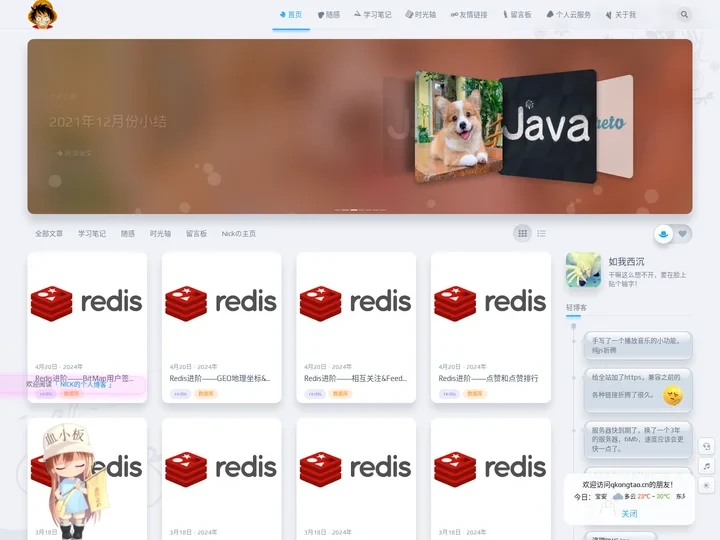This screenshot has width=720, height=540.
Task: Click the thinking emoji in the microblog
Action: coord(673,395)
